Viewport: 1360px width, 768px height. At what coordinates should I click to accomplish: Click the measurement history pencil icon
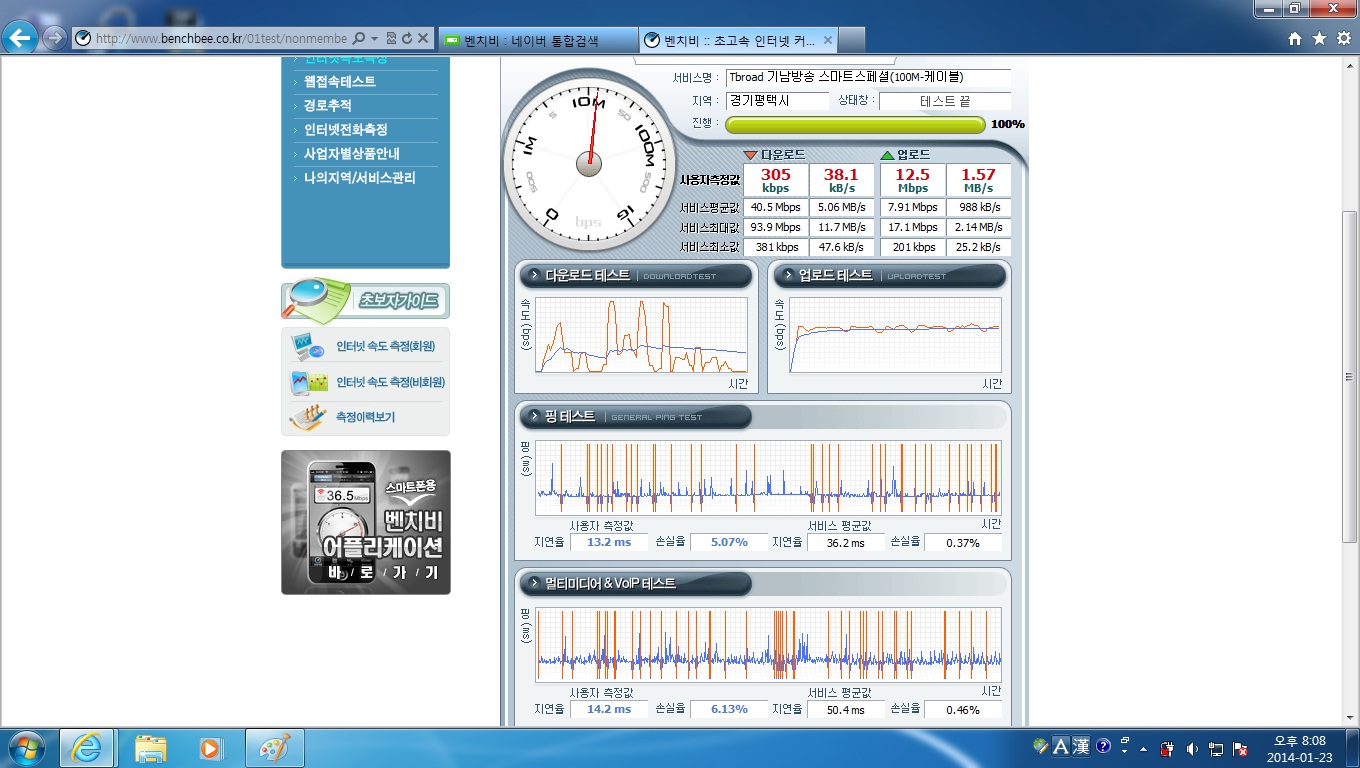coord(308,417)
